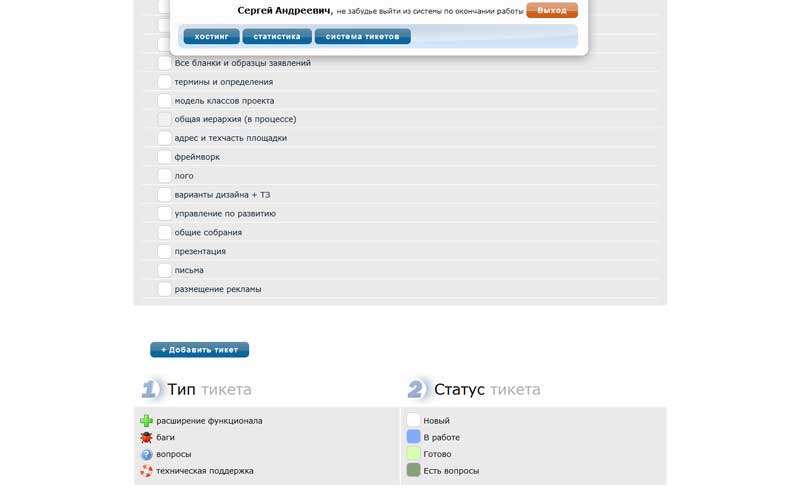Check the варианты дизайна + ТЗ box

pyautogui.click(x=164, y=195)
